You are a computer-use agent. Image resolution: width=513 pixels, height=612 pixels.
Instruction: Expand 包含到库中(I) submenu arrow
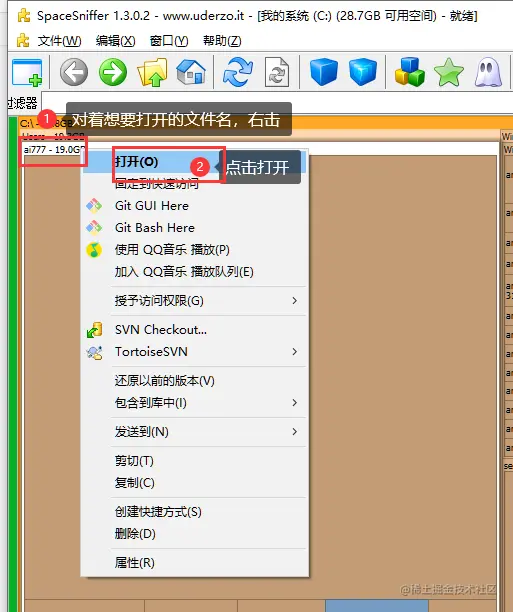[x=295, y=403]
